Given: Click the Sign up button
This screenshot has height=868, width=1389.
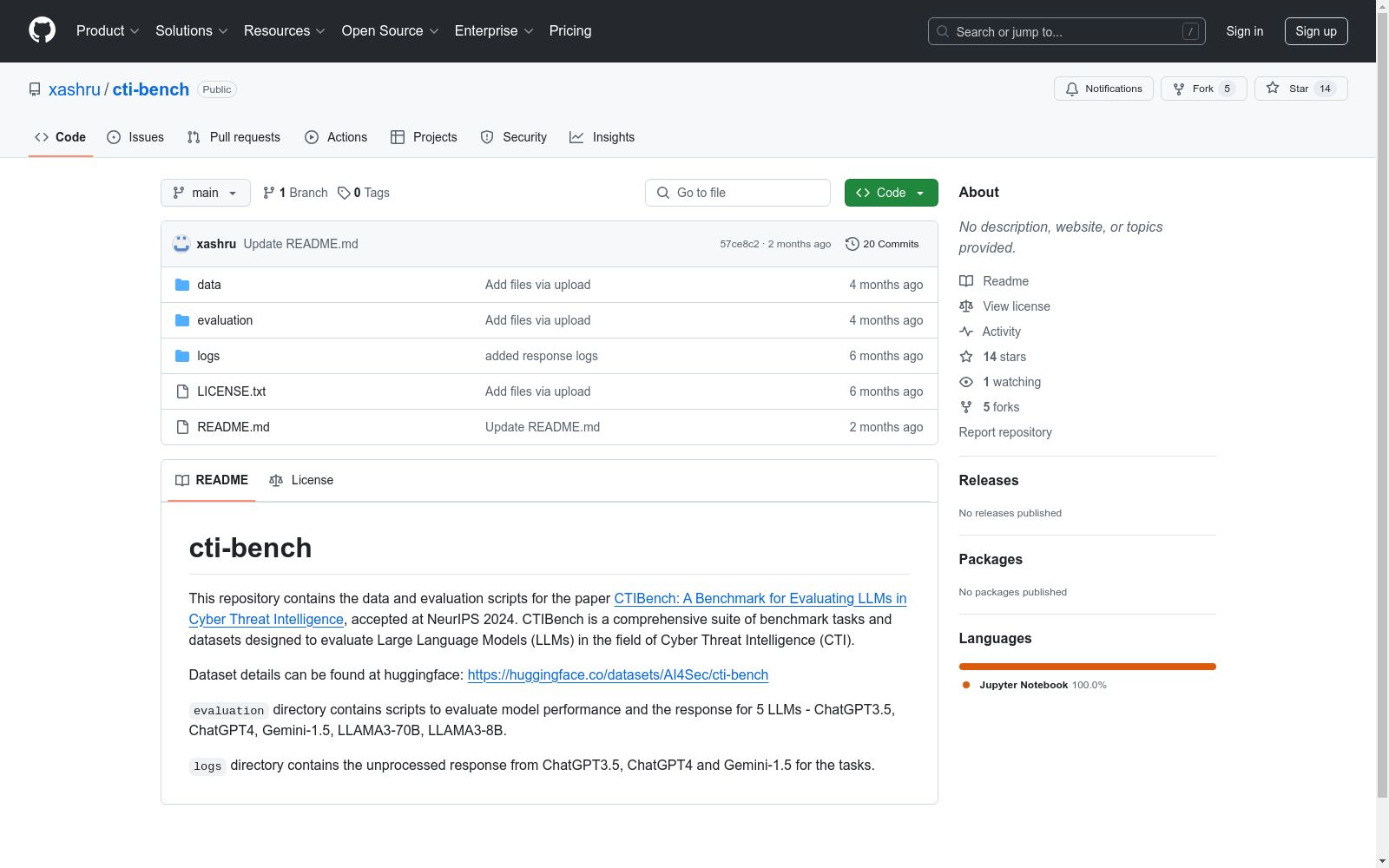Looking at the screenshot, I should tap(1316, 31).
